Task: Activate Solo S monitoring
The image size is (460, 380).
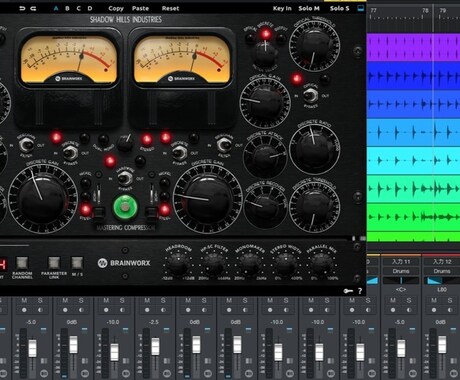Action: (x=340, y=8)
